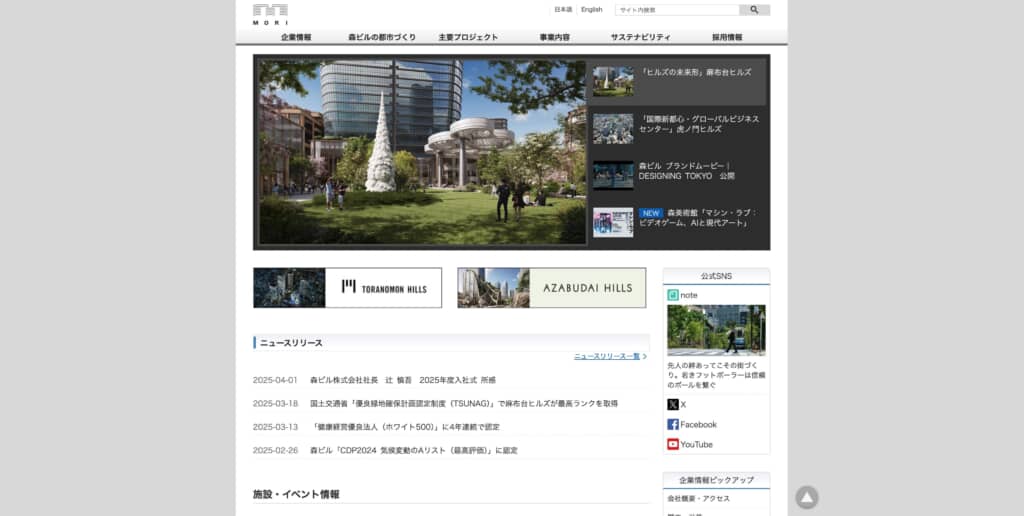
Task: Open the 先人の絆あってこその街づくり article text
Action: [x=716, y=376]
